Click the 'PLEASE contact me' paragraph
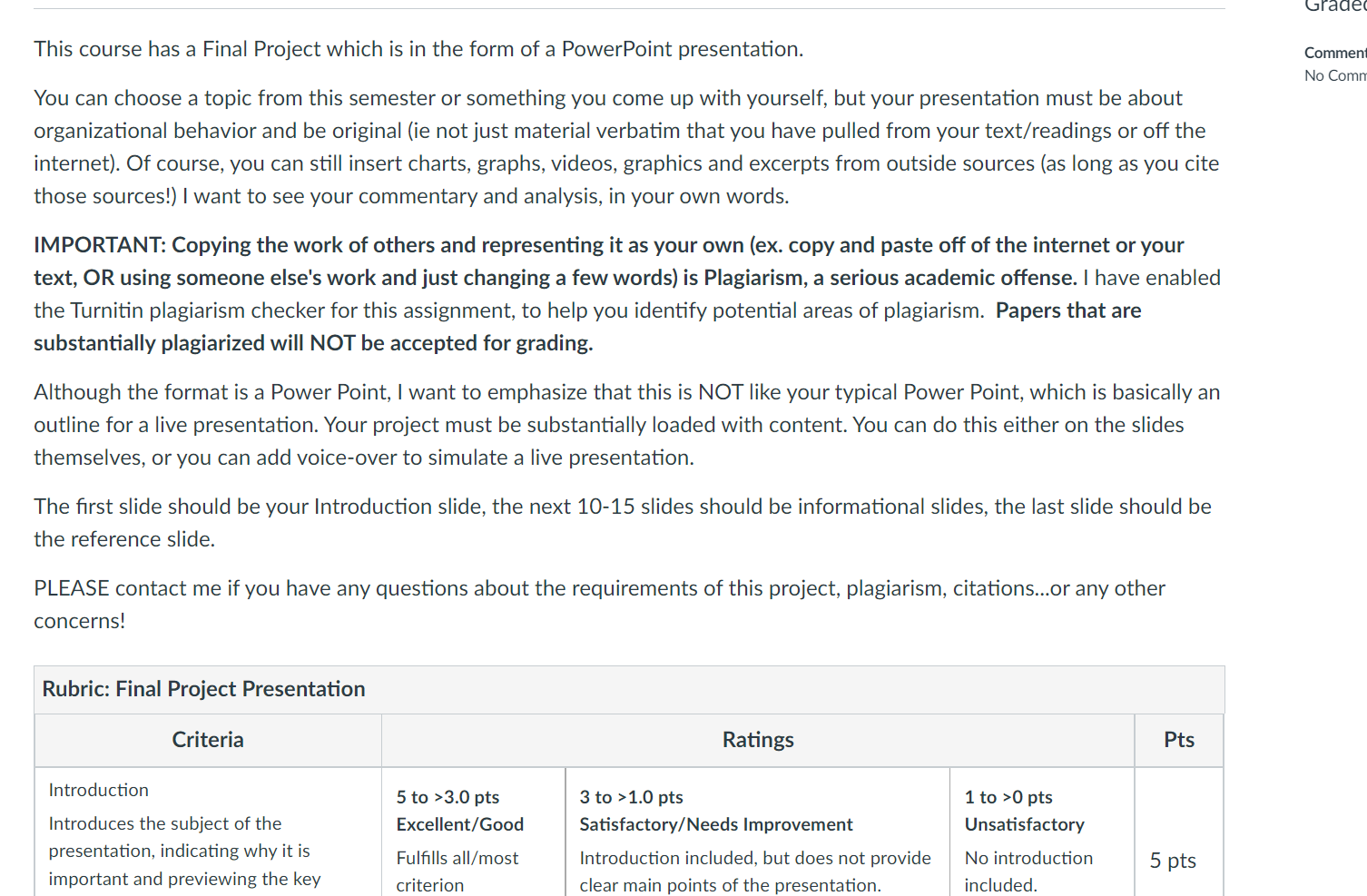Screen dimensions: 1367x896 coord(599,605)
